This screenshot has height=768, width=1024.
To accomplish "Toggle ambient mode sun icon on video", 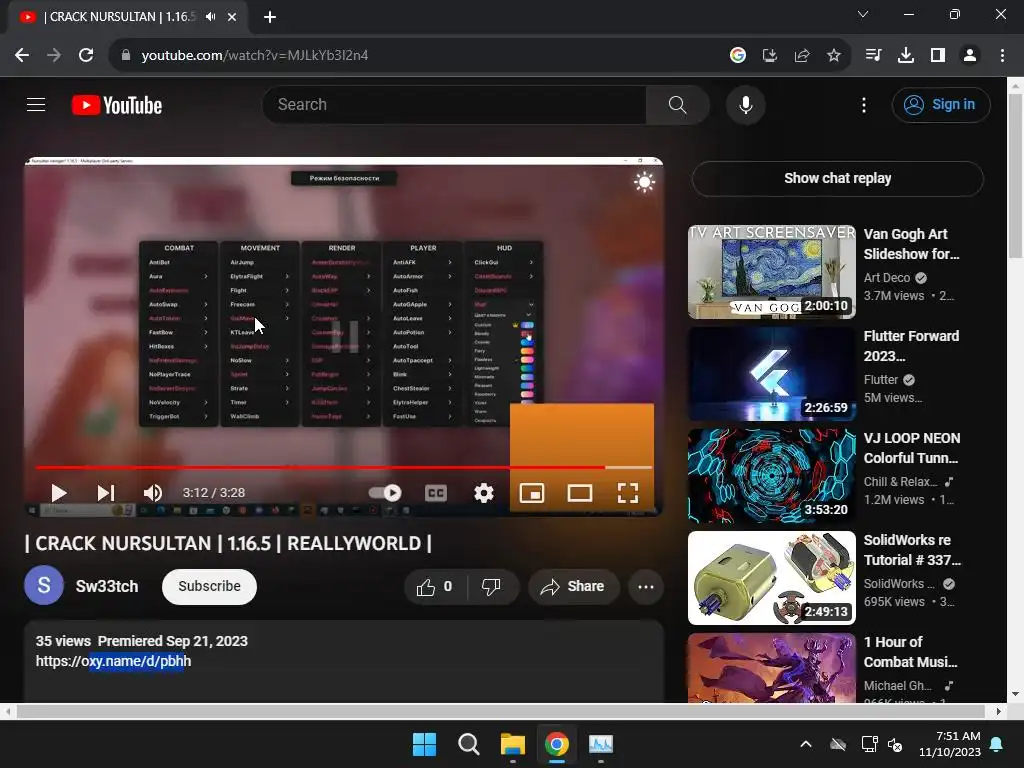I will click(x=644, y=182).
